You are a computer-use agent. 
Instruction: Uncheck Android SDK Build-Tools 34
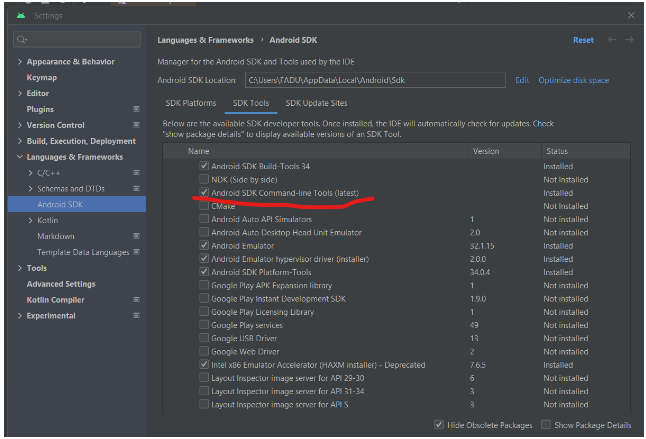pyautogui.click(x=204, y=166)
